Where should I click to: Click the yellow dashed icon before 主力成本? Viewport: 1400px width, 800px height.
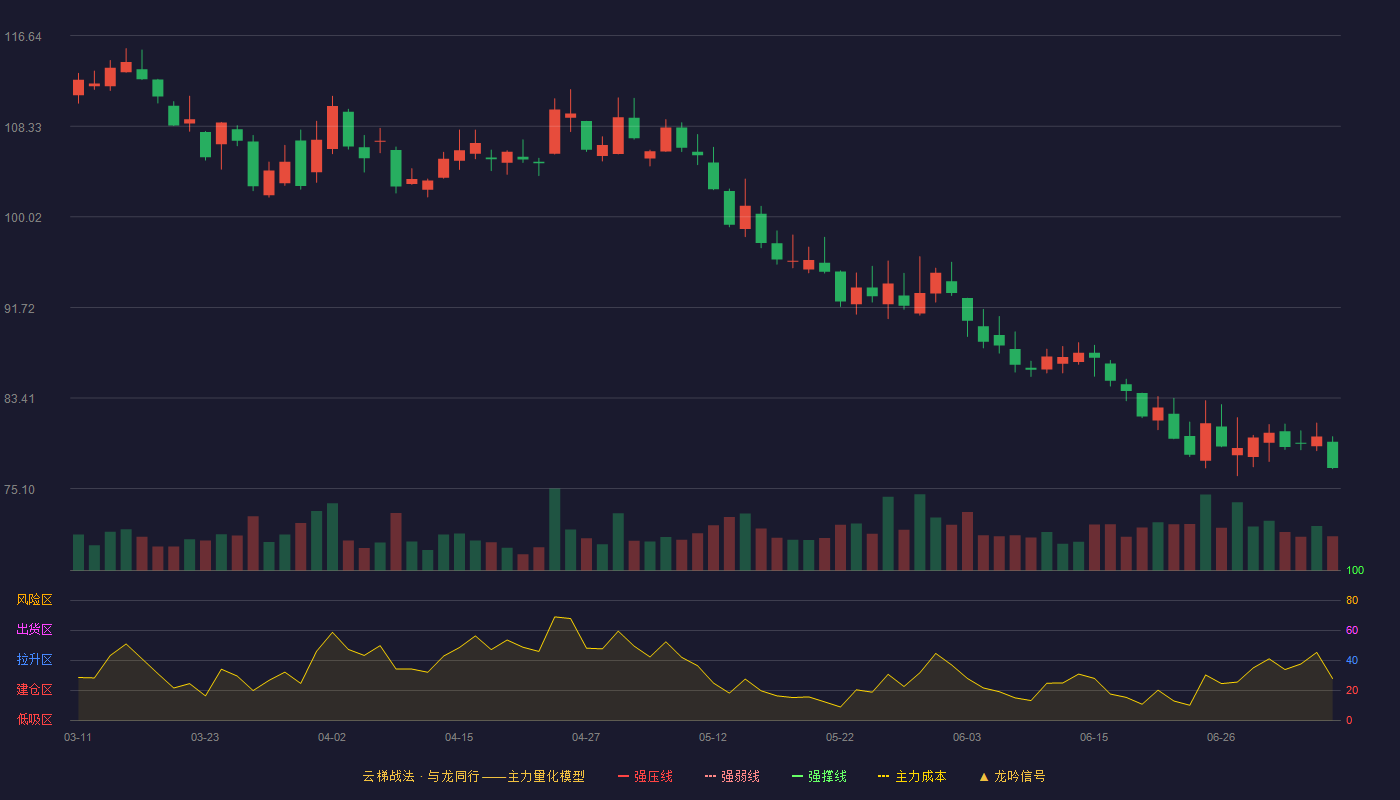point(884,776)
